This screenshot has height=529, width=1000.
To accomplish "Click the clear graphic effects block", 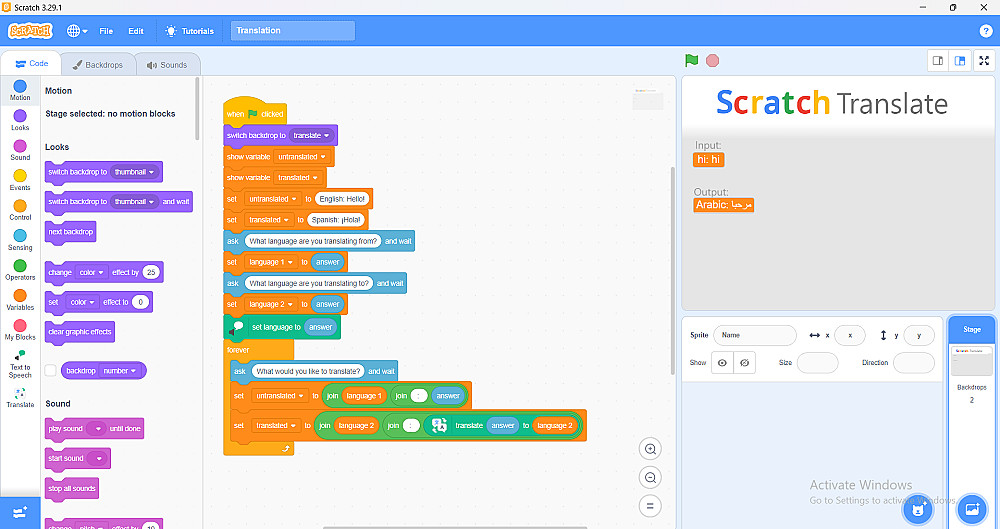I will [x=80, y=332].
